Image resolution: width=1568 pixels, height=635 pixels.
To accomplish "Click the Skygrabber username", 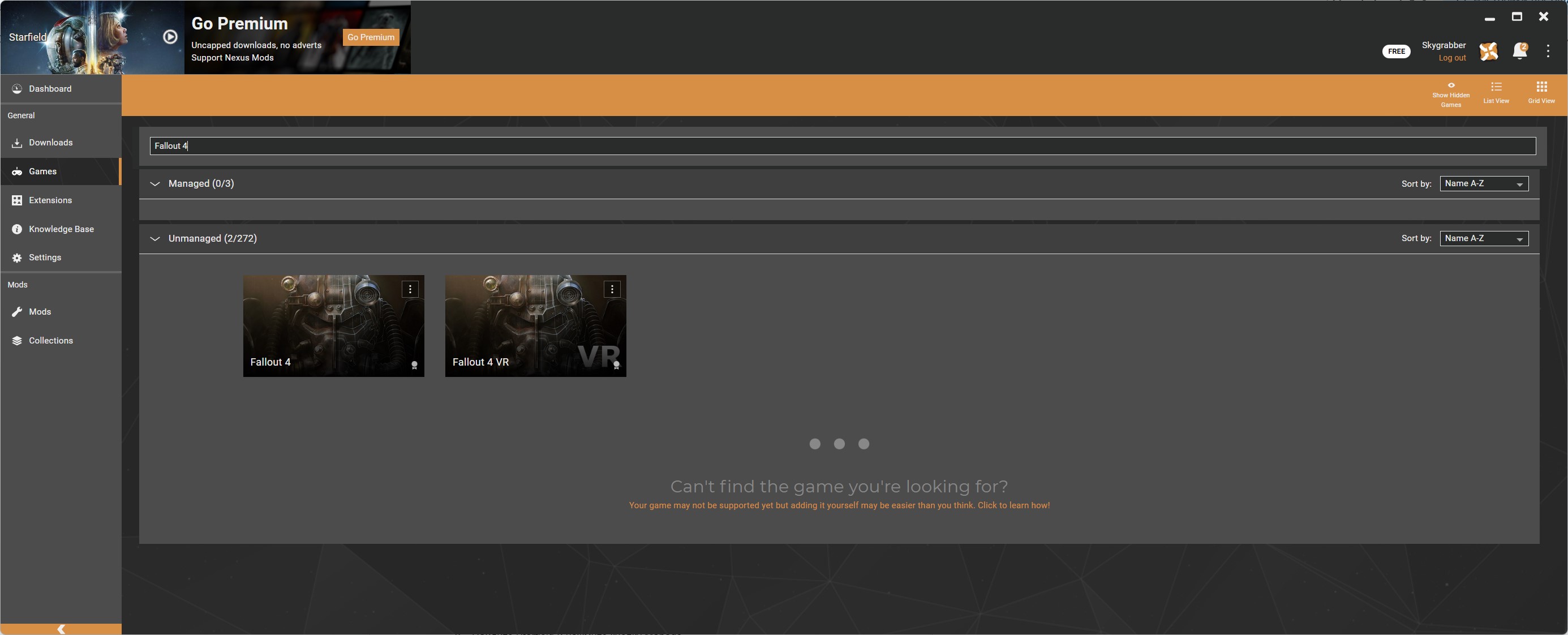I will tap(1443, 45).
